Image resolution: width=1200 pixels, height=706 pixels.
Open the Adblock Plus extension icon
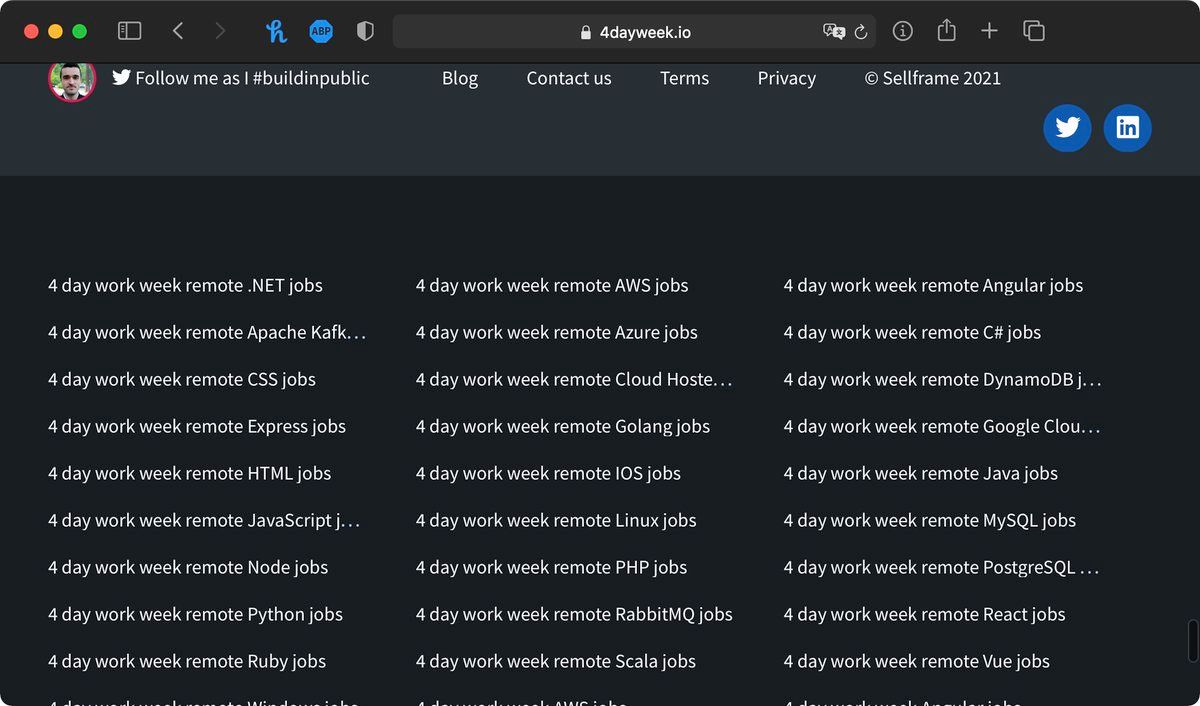point(321,31)
